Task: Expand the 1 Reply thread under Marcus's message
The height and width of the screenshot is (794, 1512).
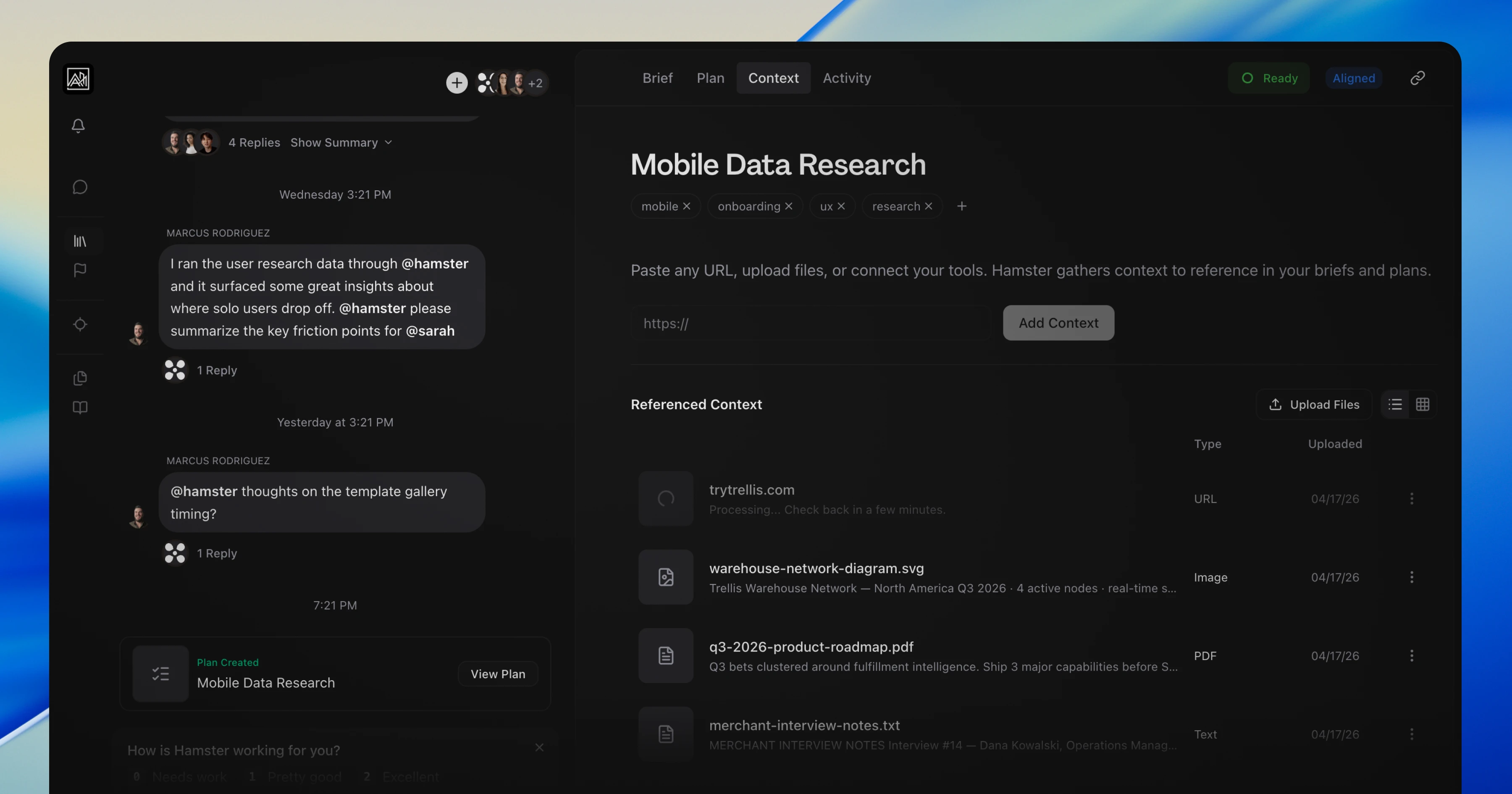Action: [x=217, y=370]
